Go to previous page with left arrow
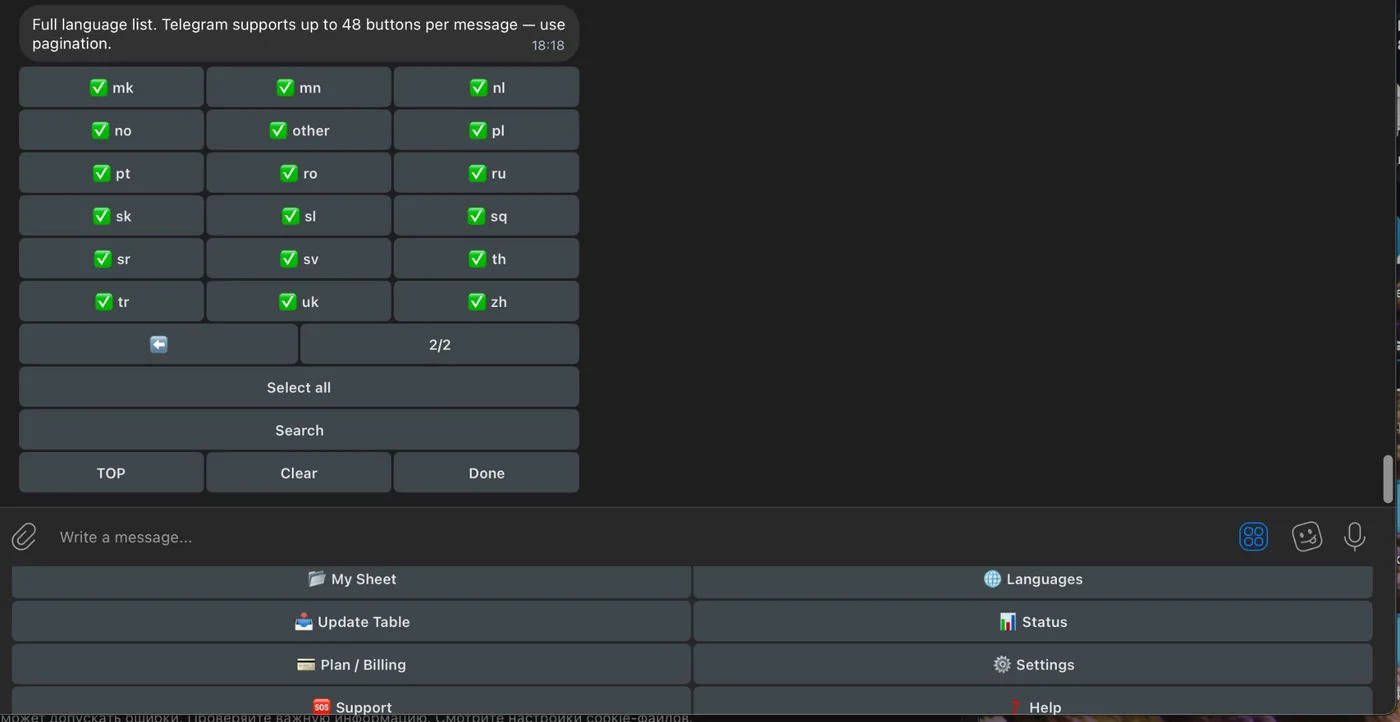This screenshot has width=1400, height=722. point(158,343)
